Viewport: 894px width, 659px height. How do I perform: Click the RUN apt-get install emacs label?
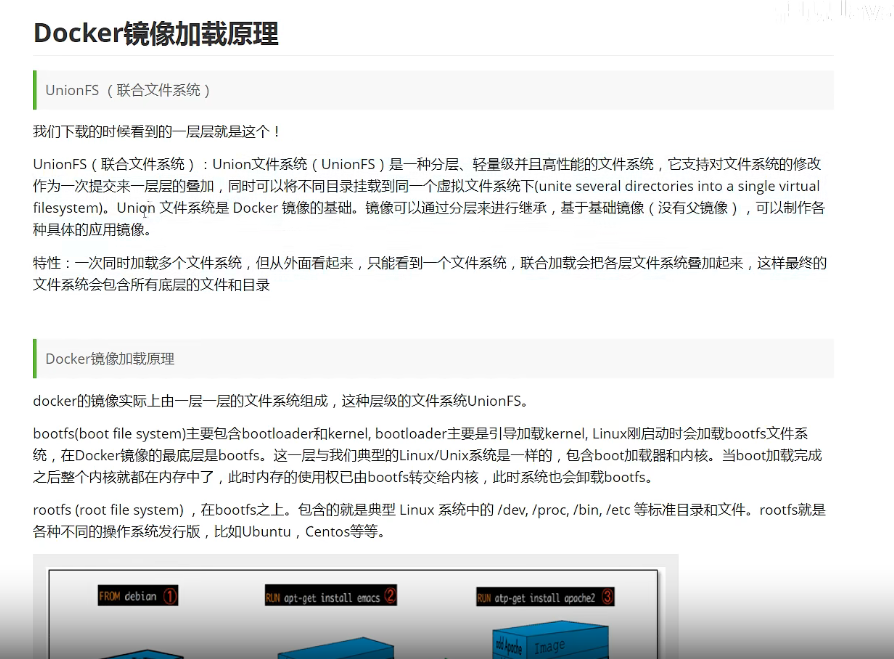(331, 596)
